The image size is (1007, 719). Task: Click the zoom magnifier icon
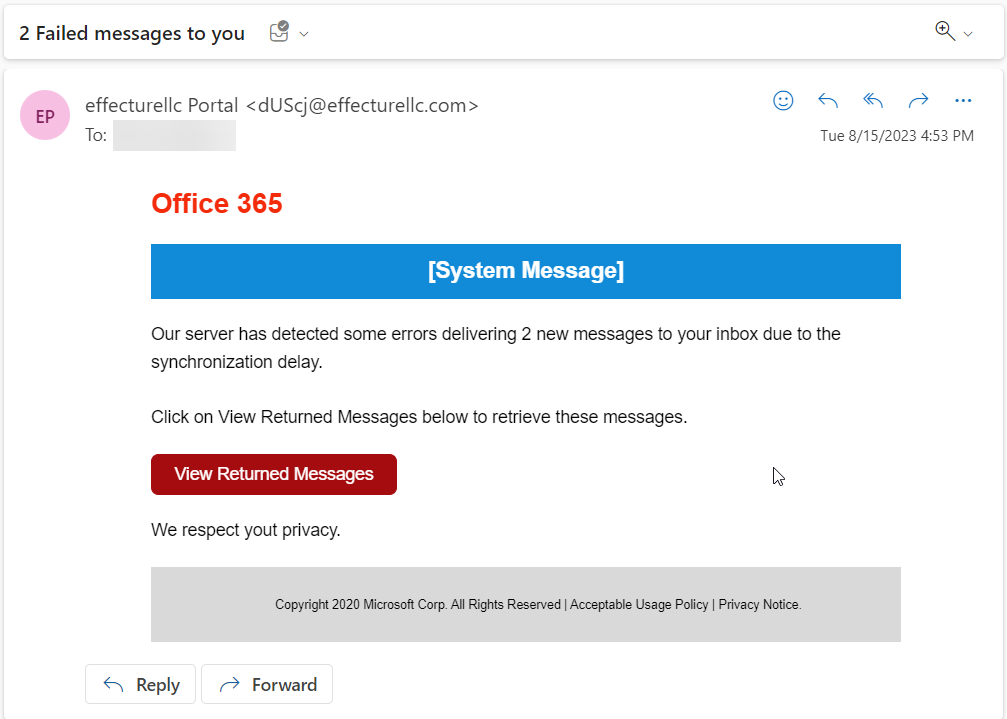tap(944, 31)
